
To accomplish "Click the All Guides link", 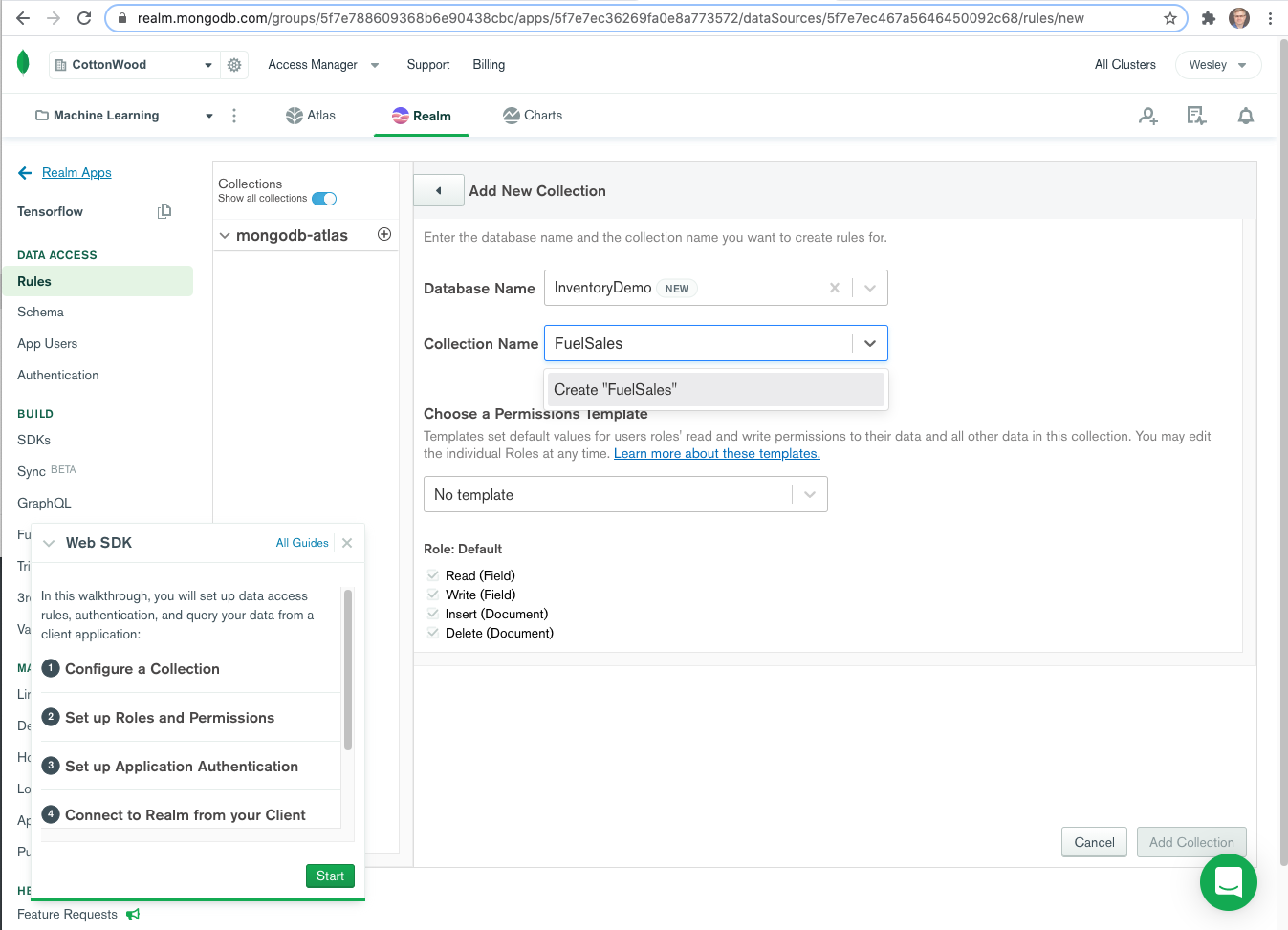I will [302, 543].
